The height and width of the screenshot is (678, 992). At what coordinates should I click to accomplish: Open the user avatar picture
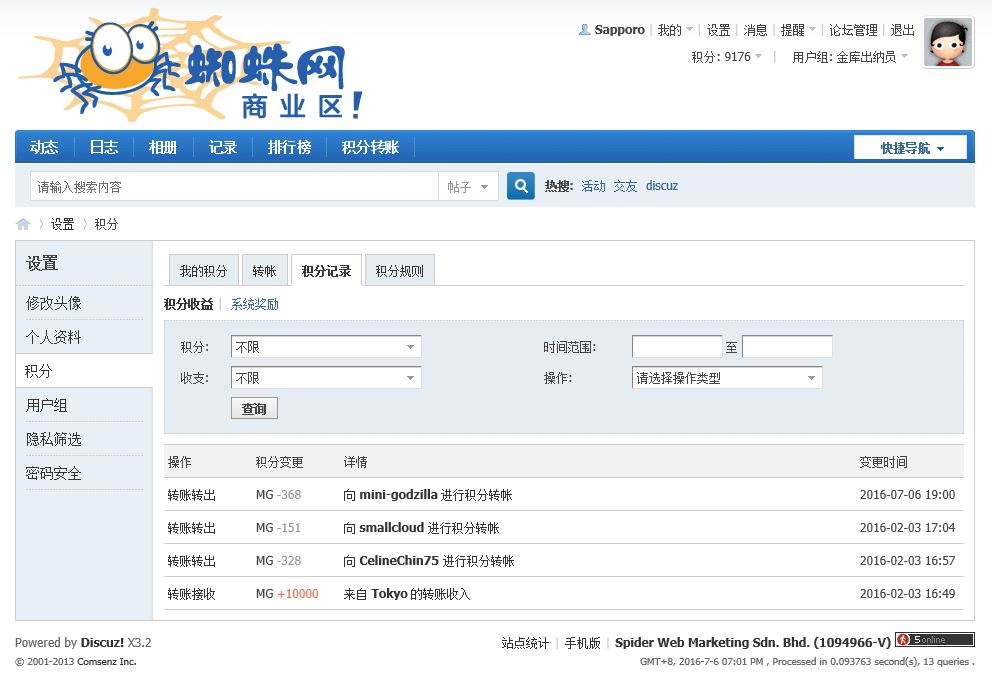click(x=947, y=43)
